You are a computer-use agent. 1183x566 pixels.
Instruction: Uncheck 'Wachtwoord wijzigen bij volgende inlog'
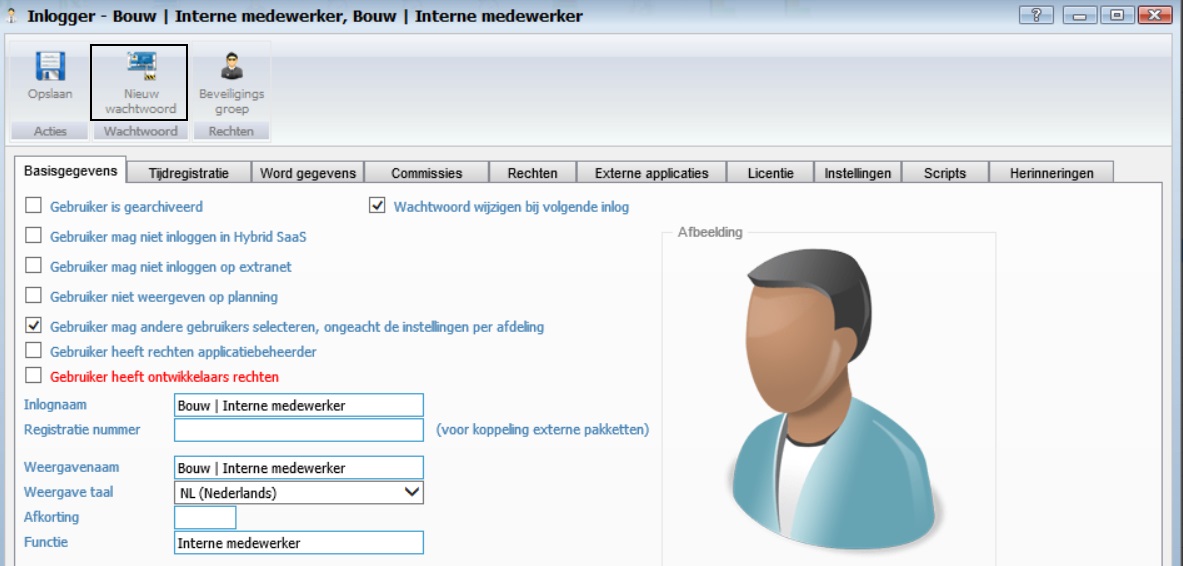pyautogui.click(x=377, y=206)
